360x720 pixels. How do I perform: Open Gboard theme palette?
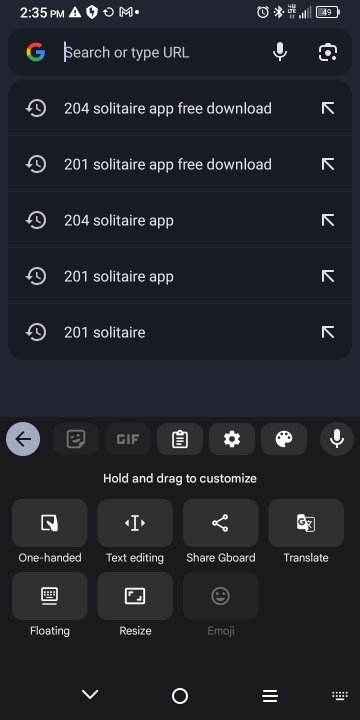(284, 439)
